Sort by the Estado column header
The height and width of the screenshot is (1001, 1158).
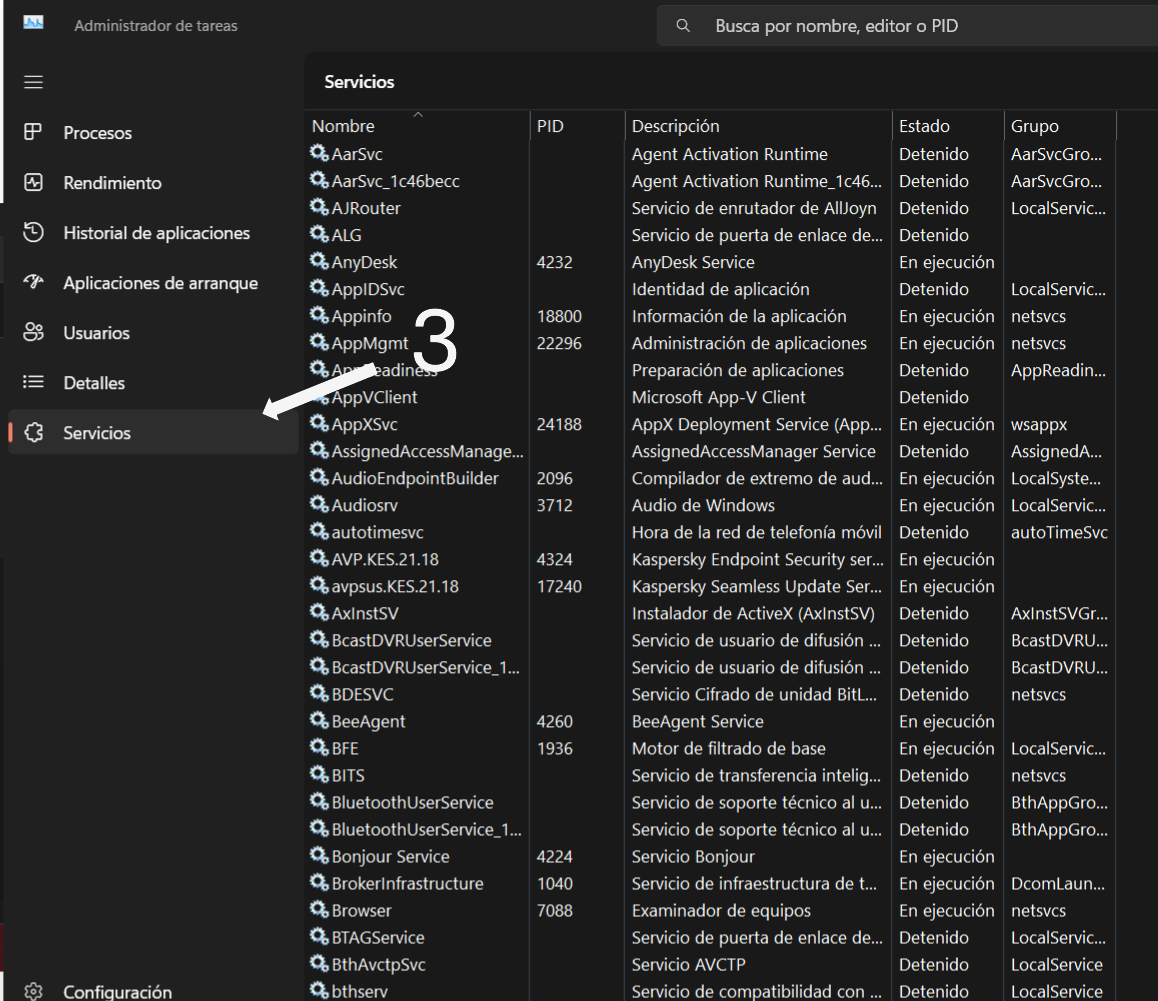[x=924, y=126]
